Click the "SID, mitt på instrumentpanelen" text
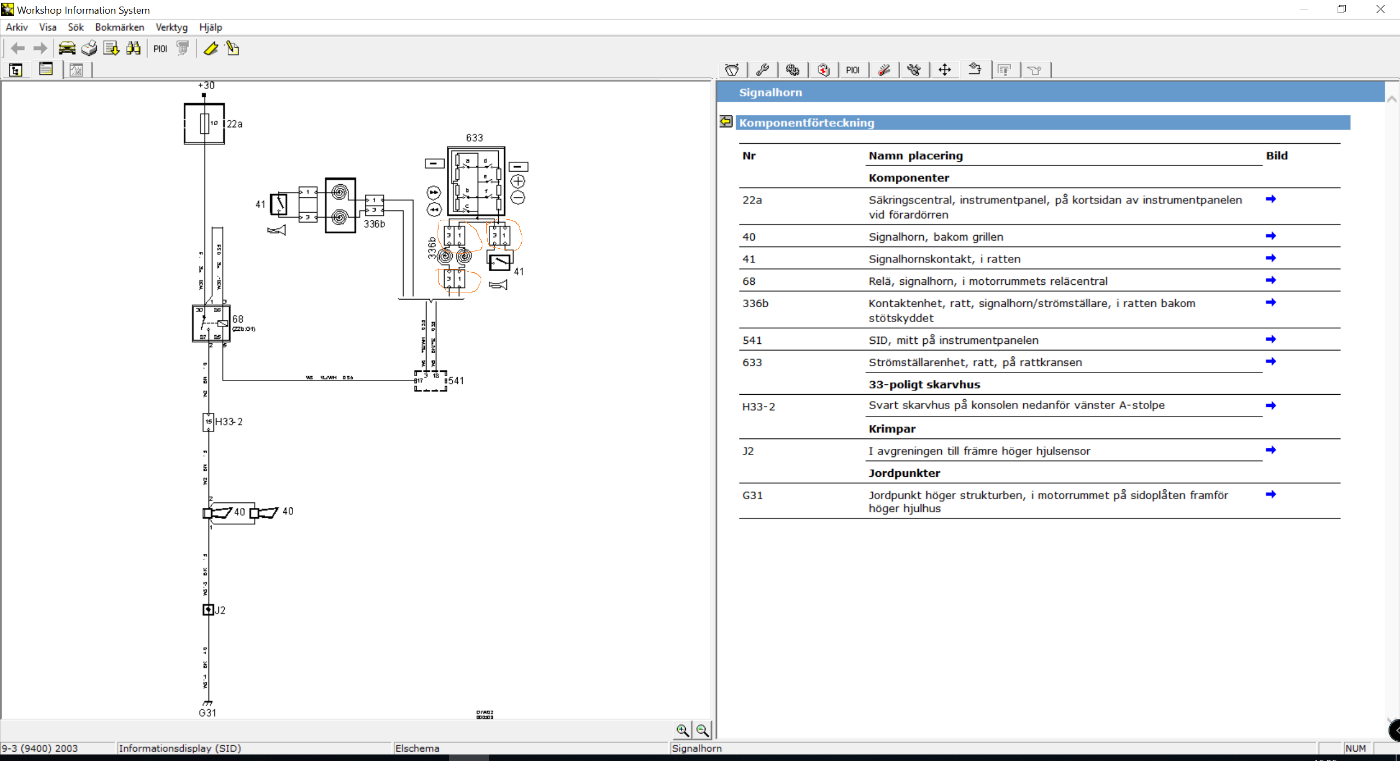1400x761 pixels. coord(954,340)
